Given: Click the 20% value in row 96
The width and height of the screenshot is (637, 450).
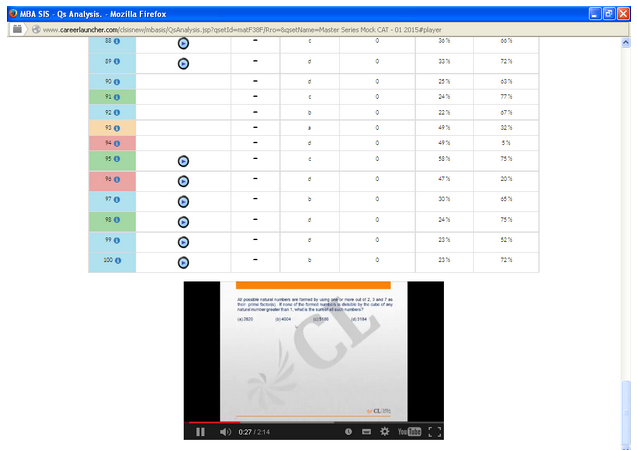Looking at the screenshot, I should pyautogui.click(x=506, y=179).
